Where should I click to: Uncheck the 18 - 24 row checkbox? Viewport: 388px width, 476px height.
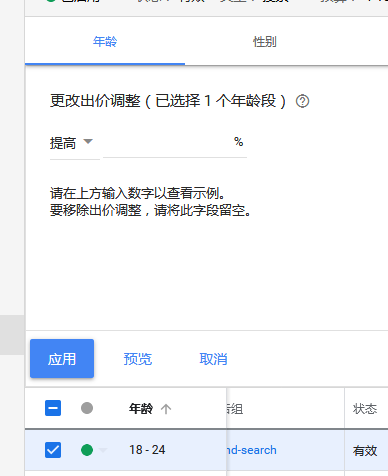click(x=53, y=450)
